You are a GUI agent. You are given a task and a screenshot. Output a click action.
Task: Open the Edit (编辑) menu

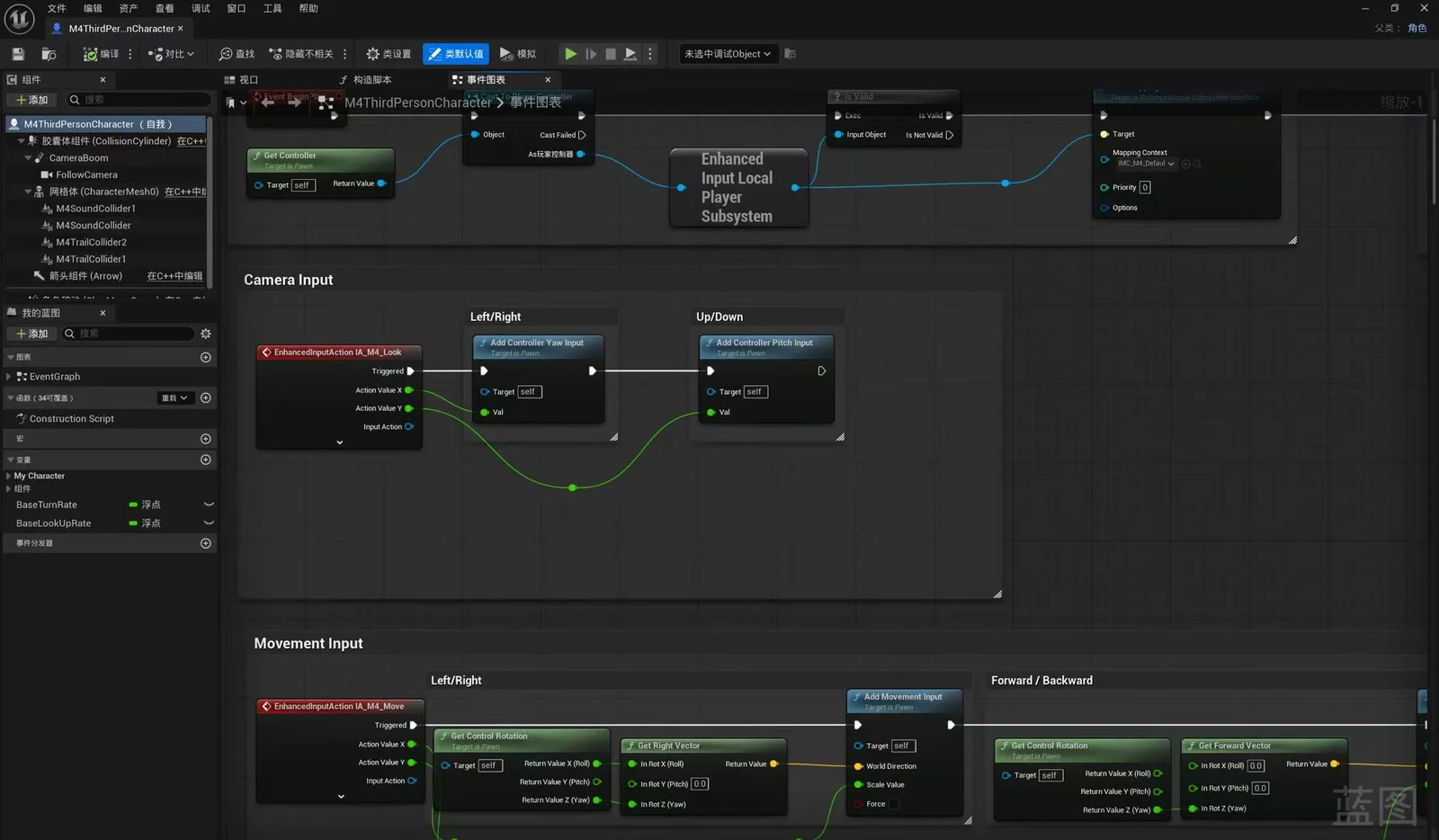pos(93,8)
